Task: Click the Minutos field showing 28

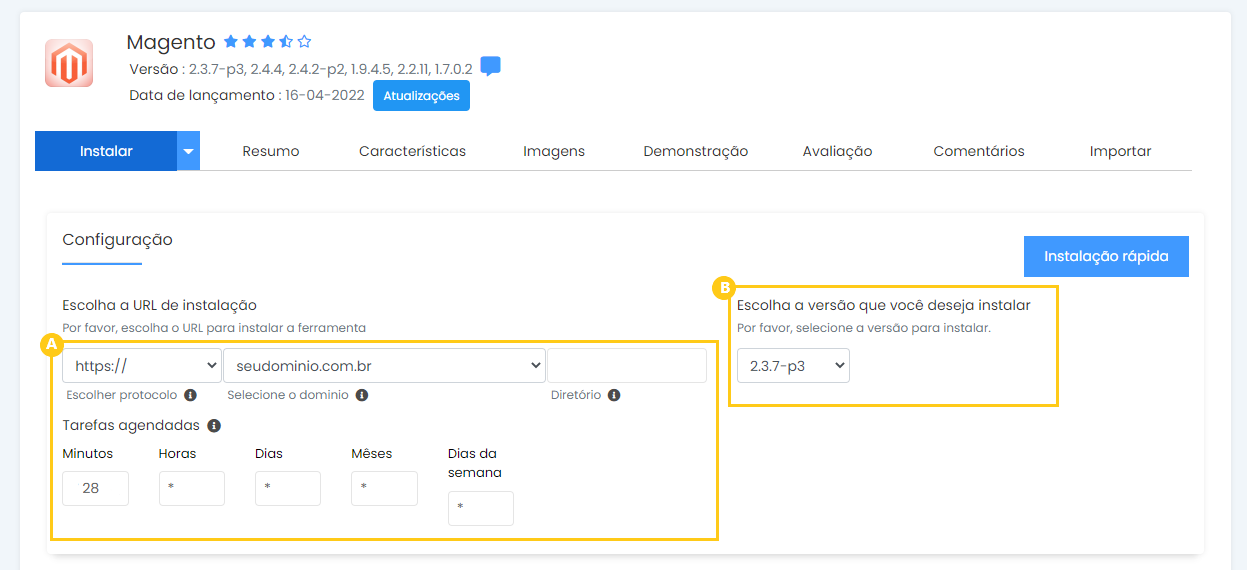Action: click(95, 488)
